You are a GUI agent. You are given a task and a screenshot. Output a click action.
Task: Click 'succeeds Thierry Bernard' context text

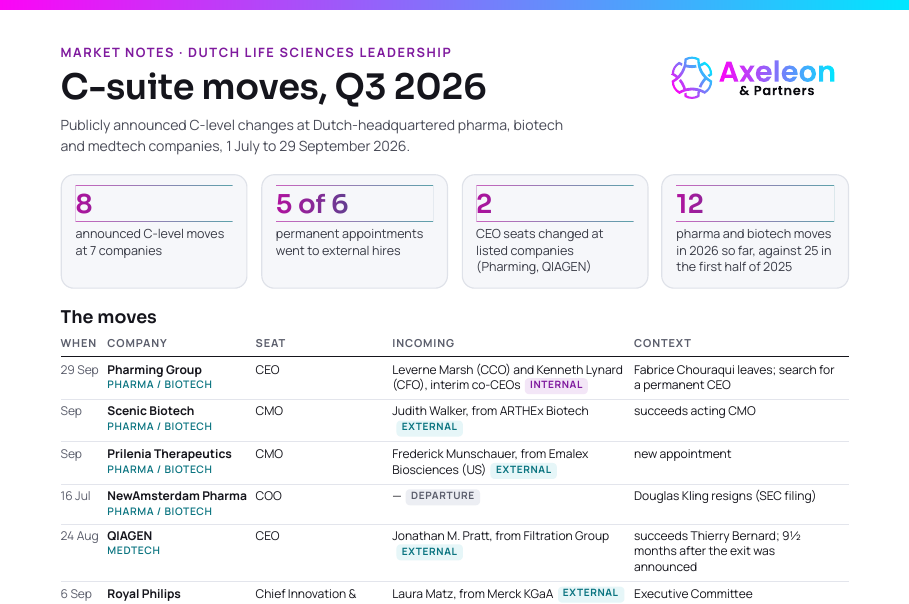[706, 536]
